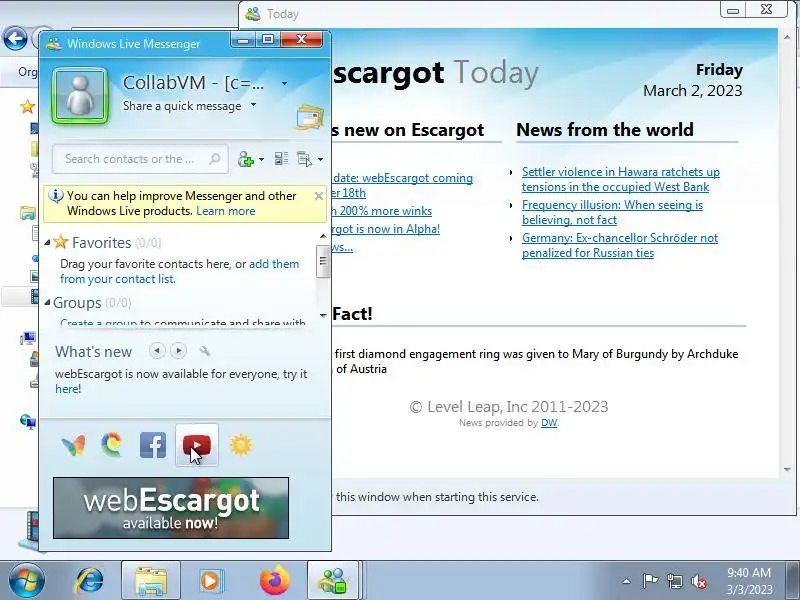Open the YouTube tab icon
This screenshot has width=800, height=600.
point(196,445)
